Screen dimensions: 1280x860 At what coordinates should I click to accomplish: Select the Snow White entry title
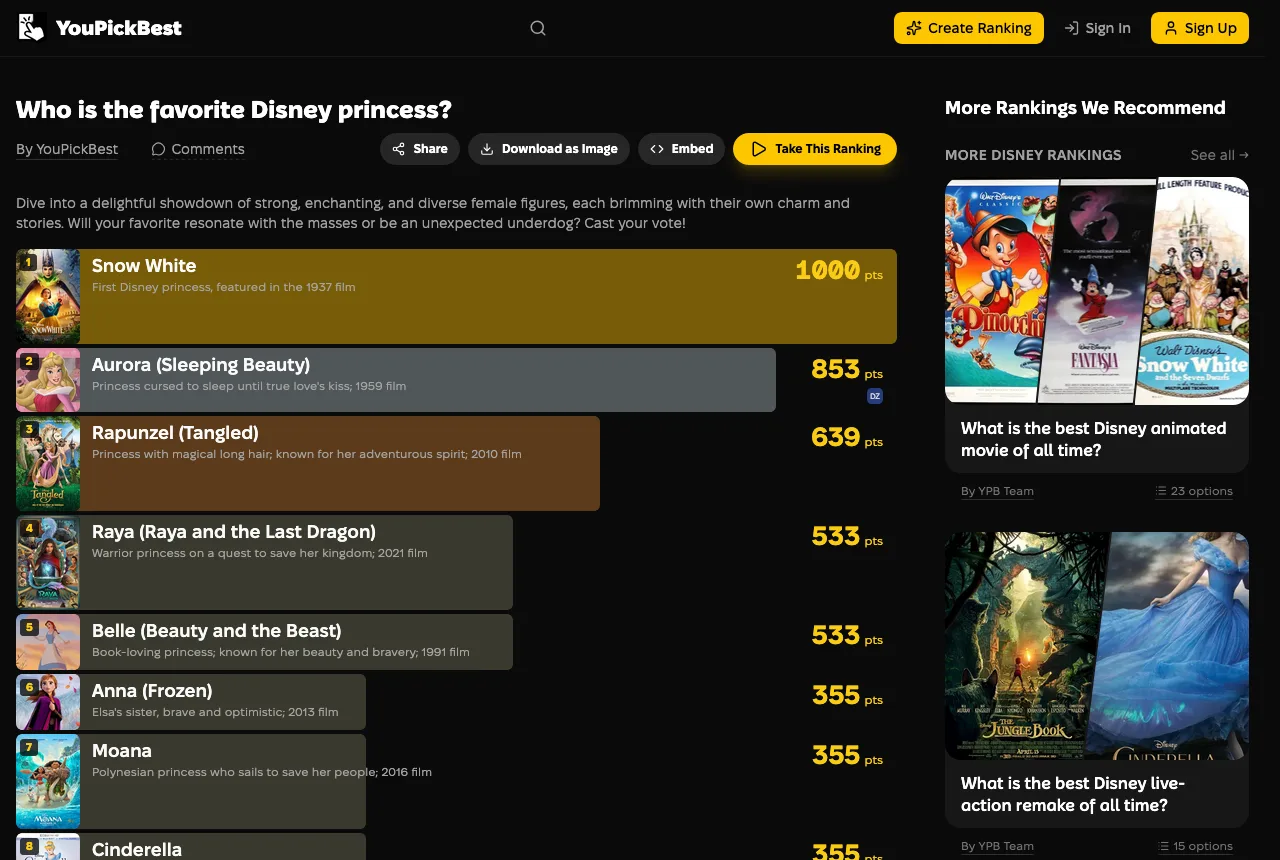pos(144,266)
